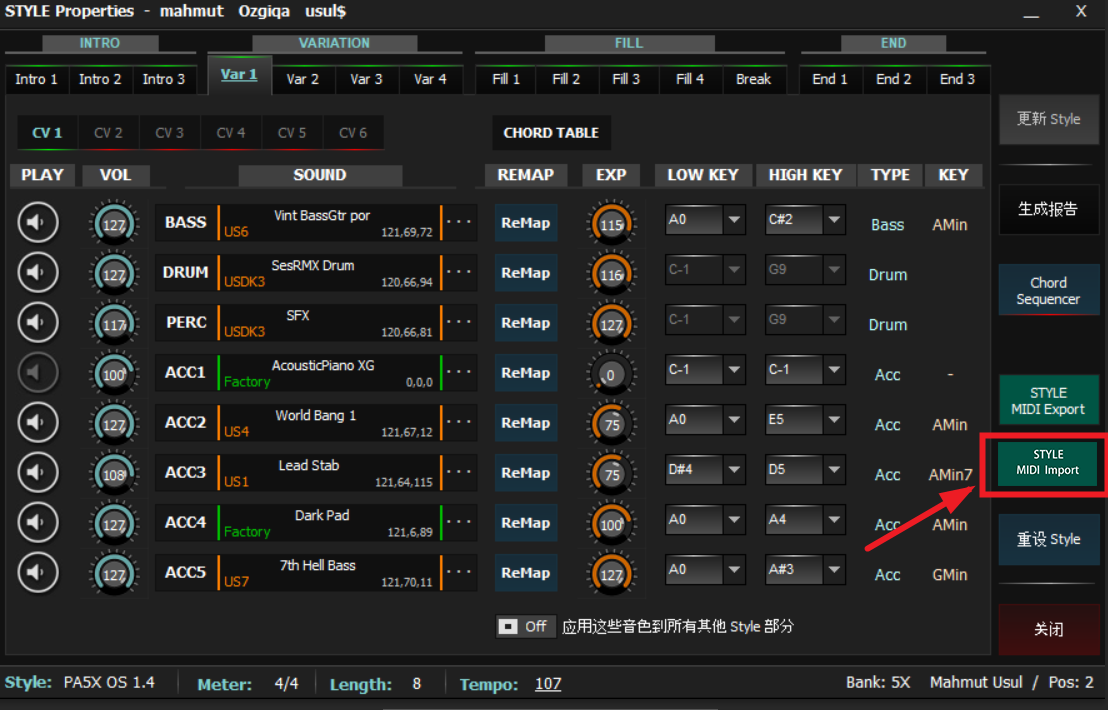This screenshot has height=710, width=1108.
Task: Click the ACC5 track speaker icon
Action: pos(38,572)
